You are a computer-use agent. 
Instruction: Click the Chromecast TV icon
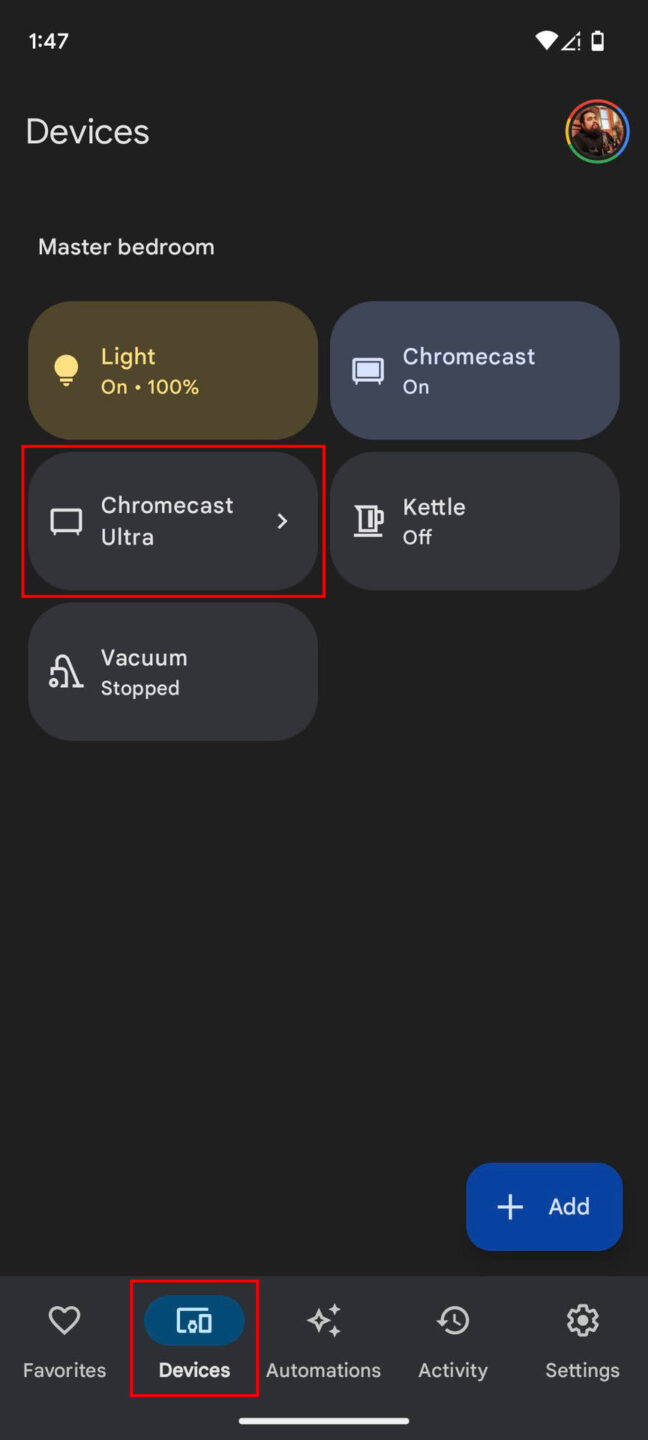367,370
